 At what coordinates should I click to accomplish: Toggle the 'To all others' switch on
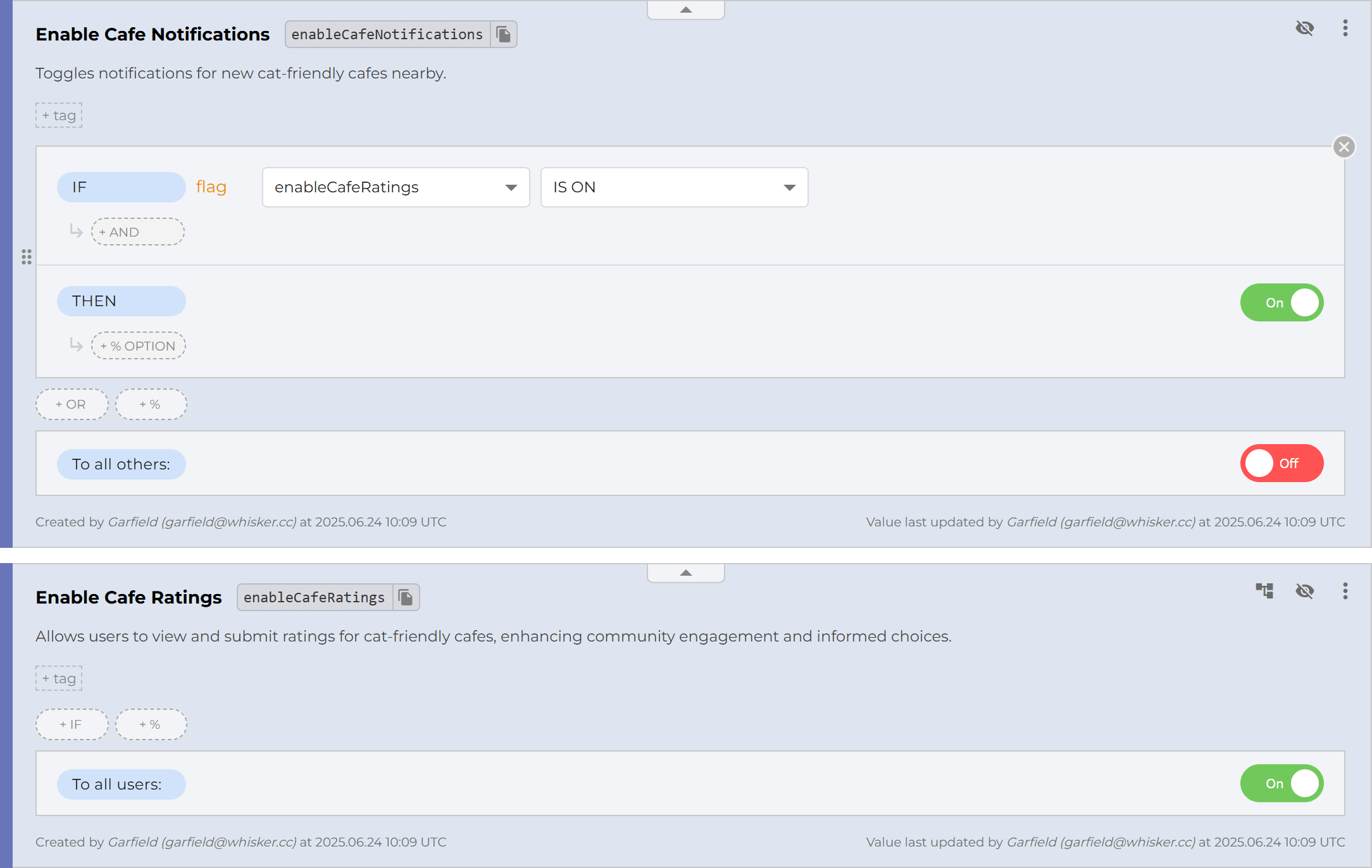[x=1282, y=463]
